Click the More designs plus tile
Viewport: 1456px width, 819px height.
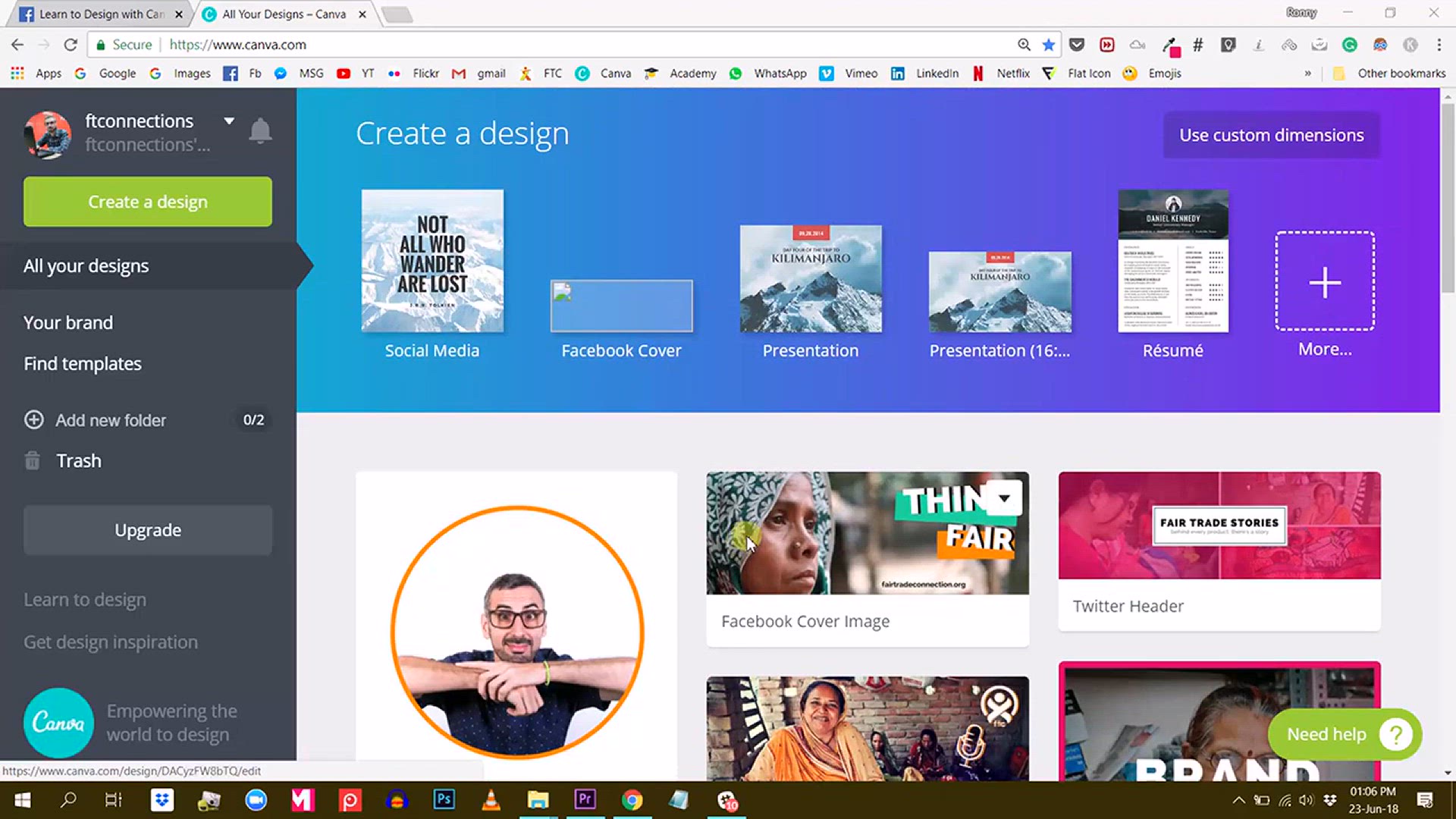1324,281
